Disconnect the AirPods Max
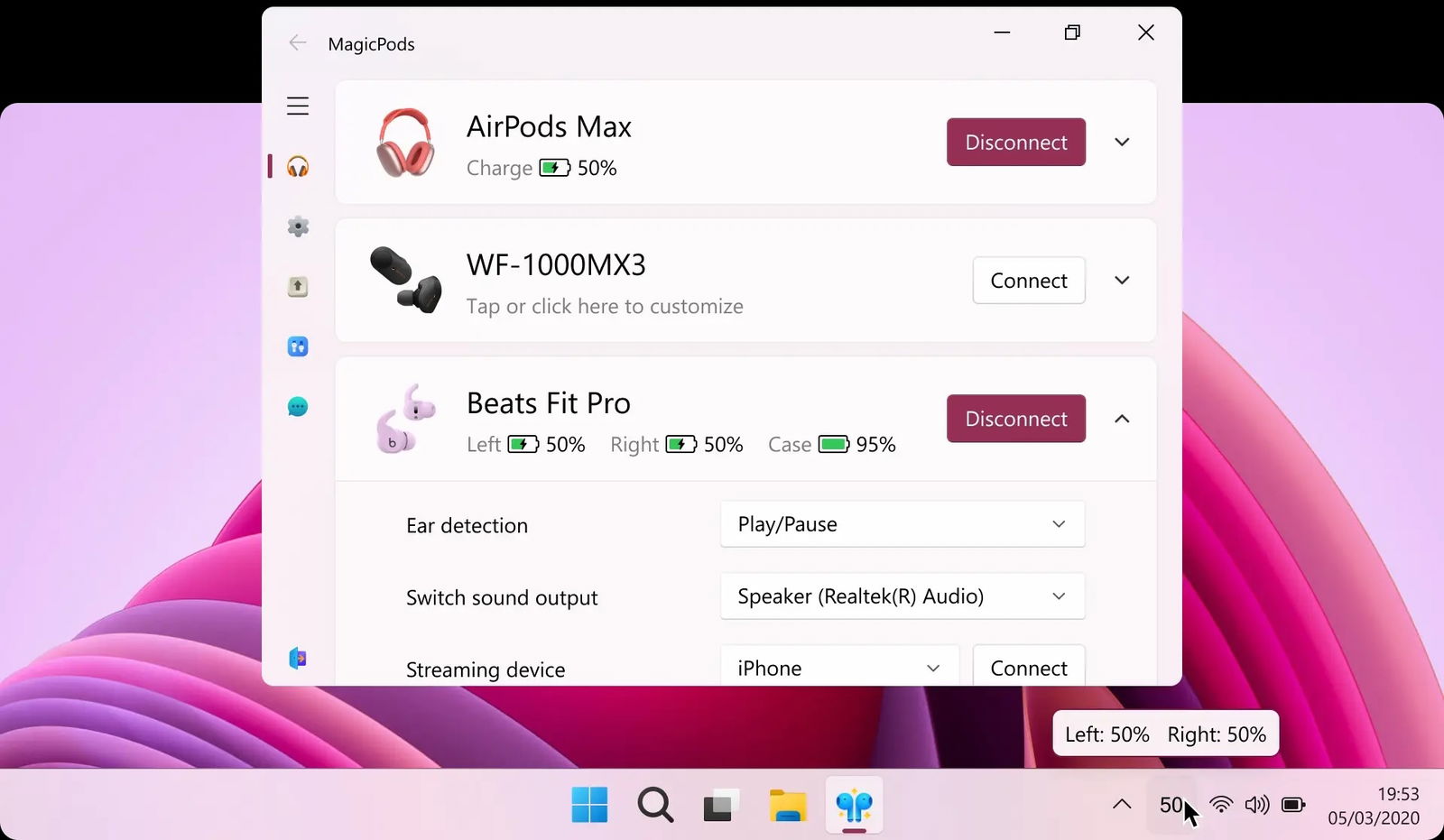 (1015, 142)
